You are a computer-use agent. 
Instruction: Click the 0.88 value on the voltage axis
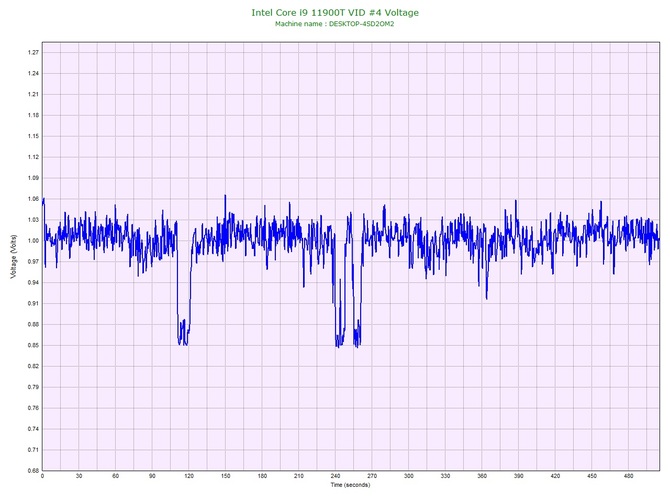33,324
